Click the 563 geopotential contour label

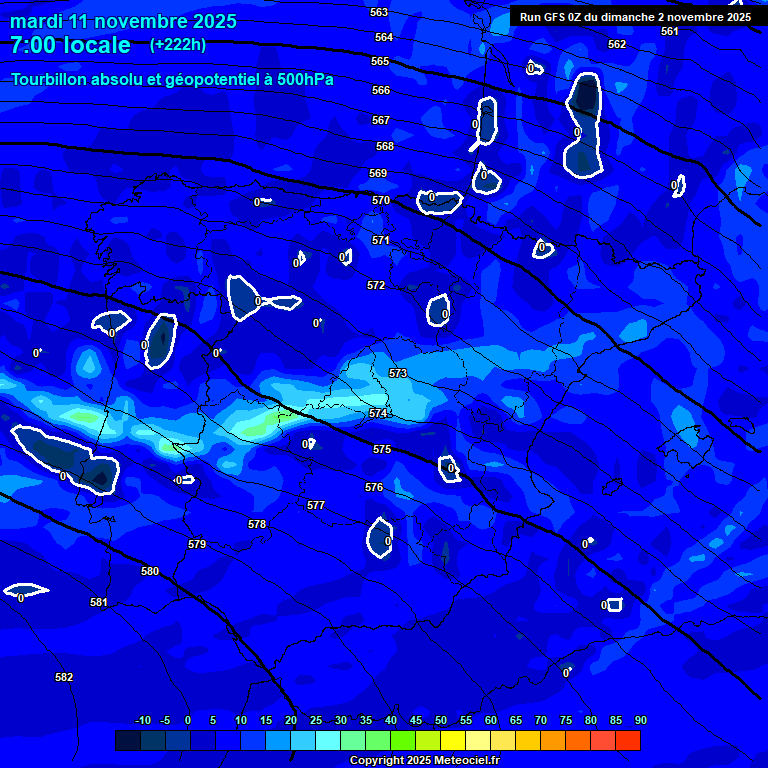(379, 12)
